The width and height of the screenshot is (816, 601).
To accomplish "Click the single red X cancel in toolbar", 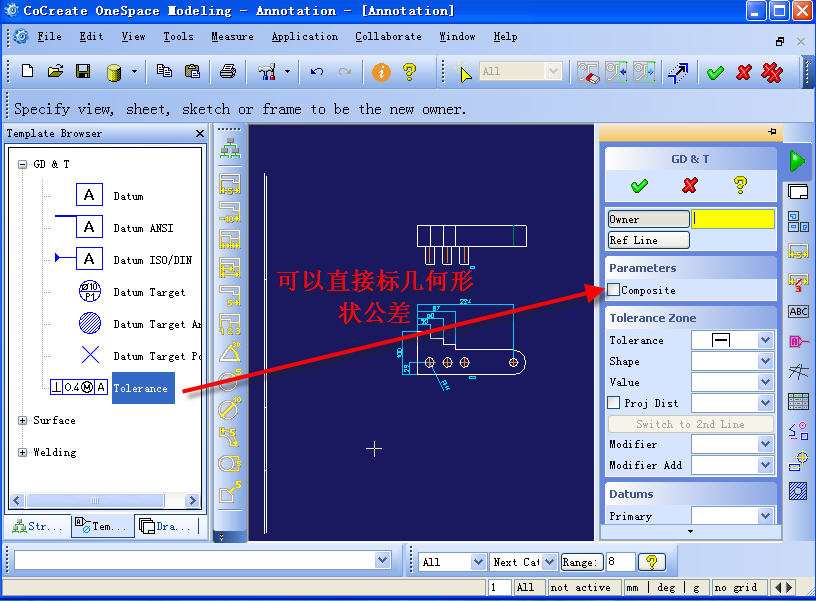I will click(x=744, y=72).
